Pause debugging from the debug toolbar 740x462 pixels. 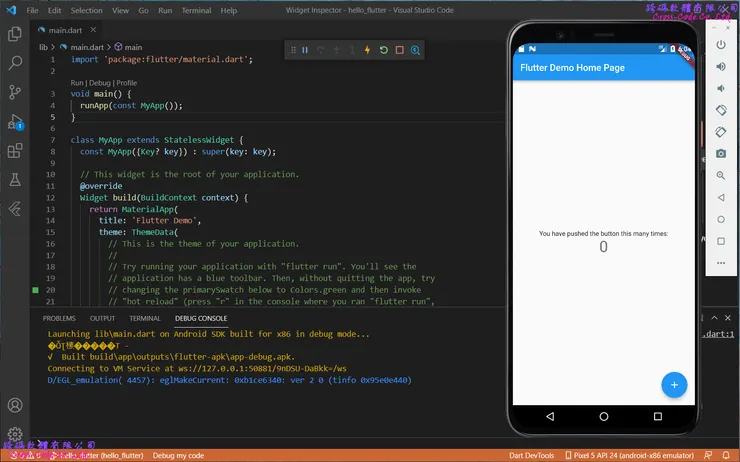(x=305, y=50)
